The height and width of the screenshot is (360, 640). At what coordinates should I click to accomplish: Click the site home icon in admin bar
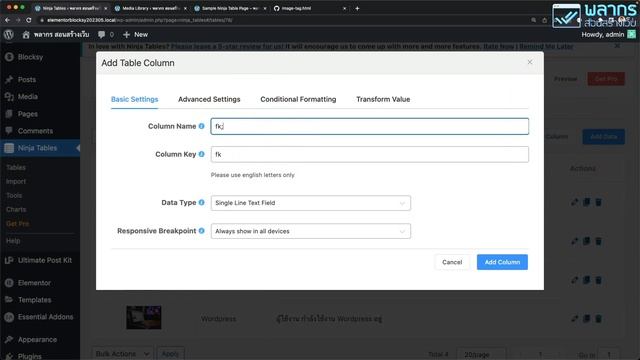click(x=26, y=35)
